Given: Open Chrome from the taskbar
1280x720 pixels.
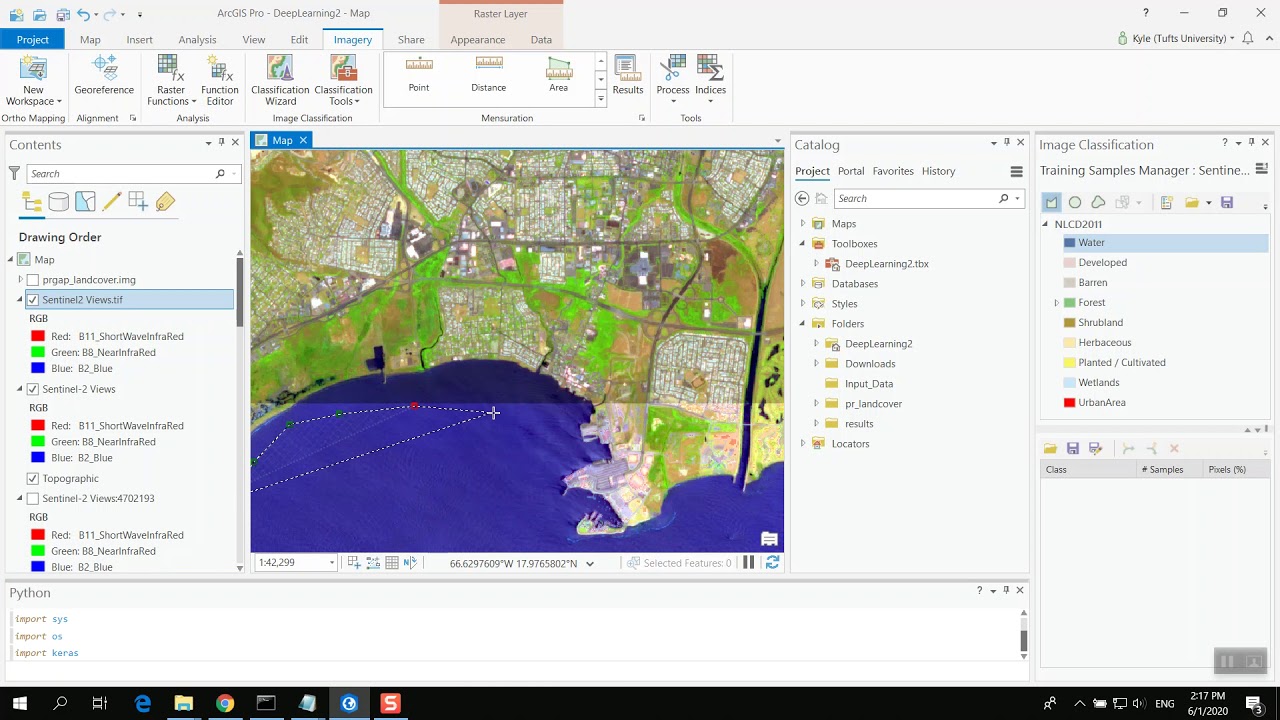Looking at the screenshot, I should 225,704.
